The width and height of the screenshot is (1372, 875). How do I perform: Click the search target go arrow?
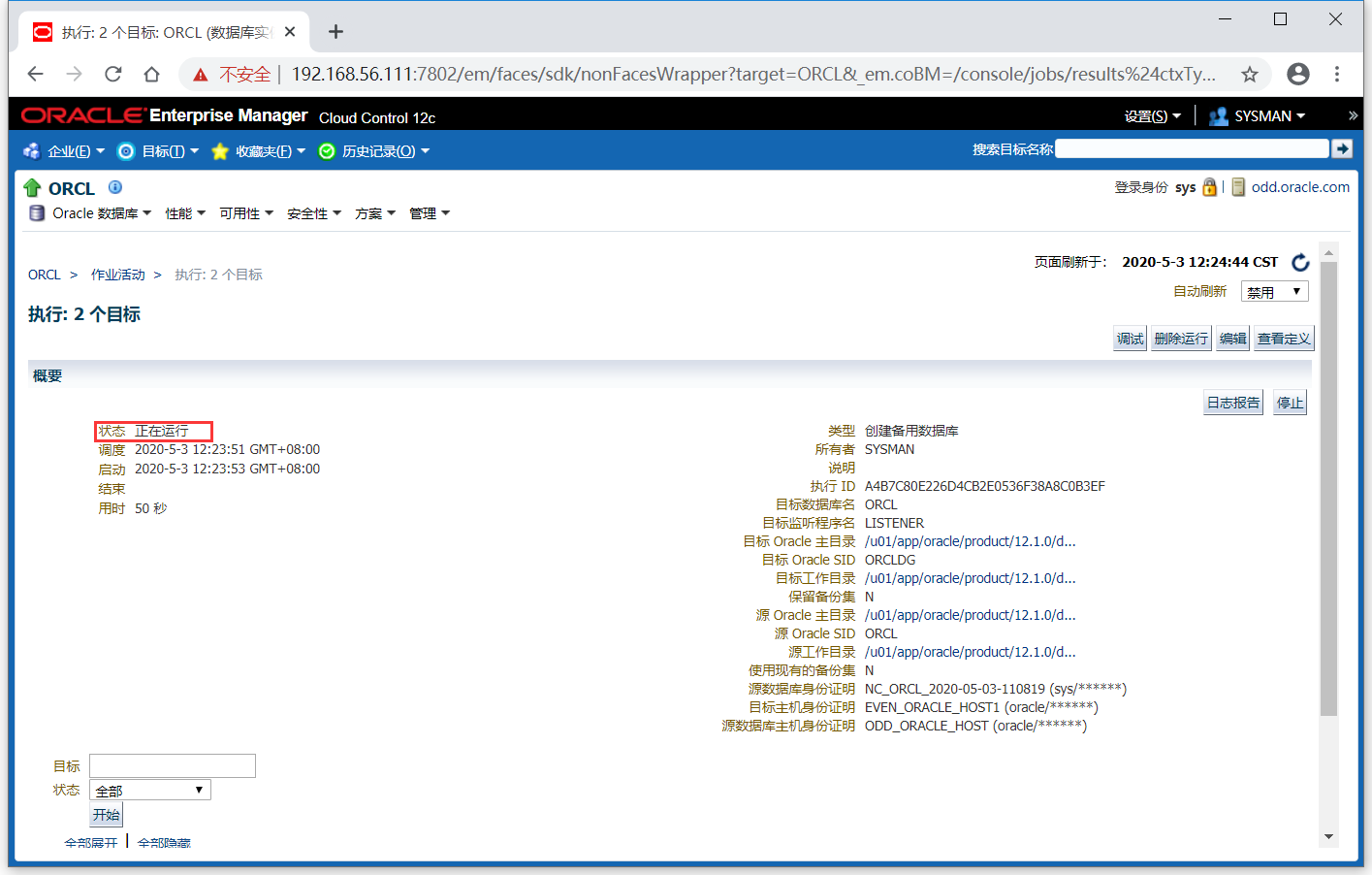coord(1342,148)
